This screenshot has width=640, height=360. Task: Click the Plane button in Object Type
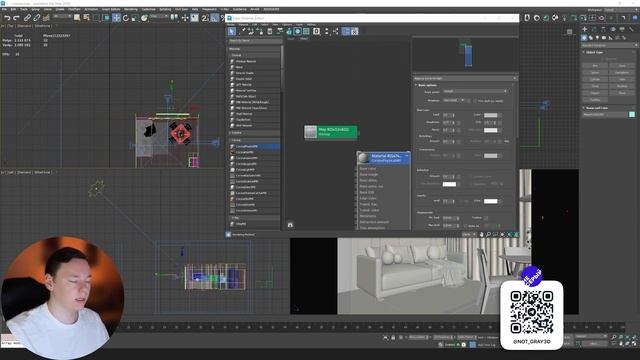click(622, 93)
